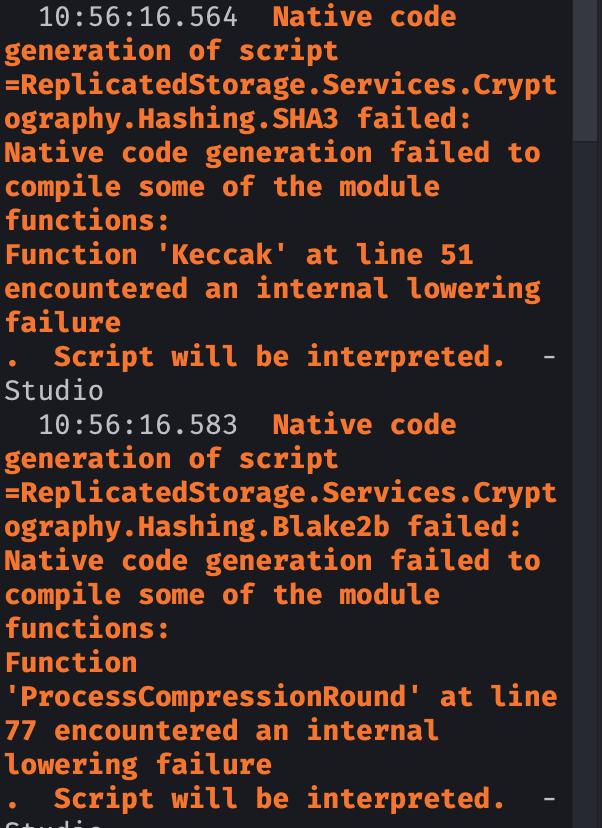Click the word 'Function' above 'ProcessCompressionRound'

point(71,663)
